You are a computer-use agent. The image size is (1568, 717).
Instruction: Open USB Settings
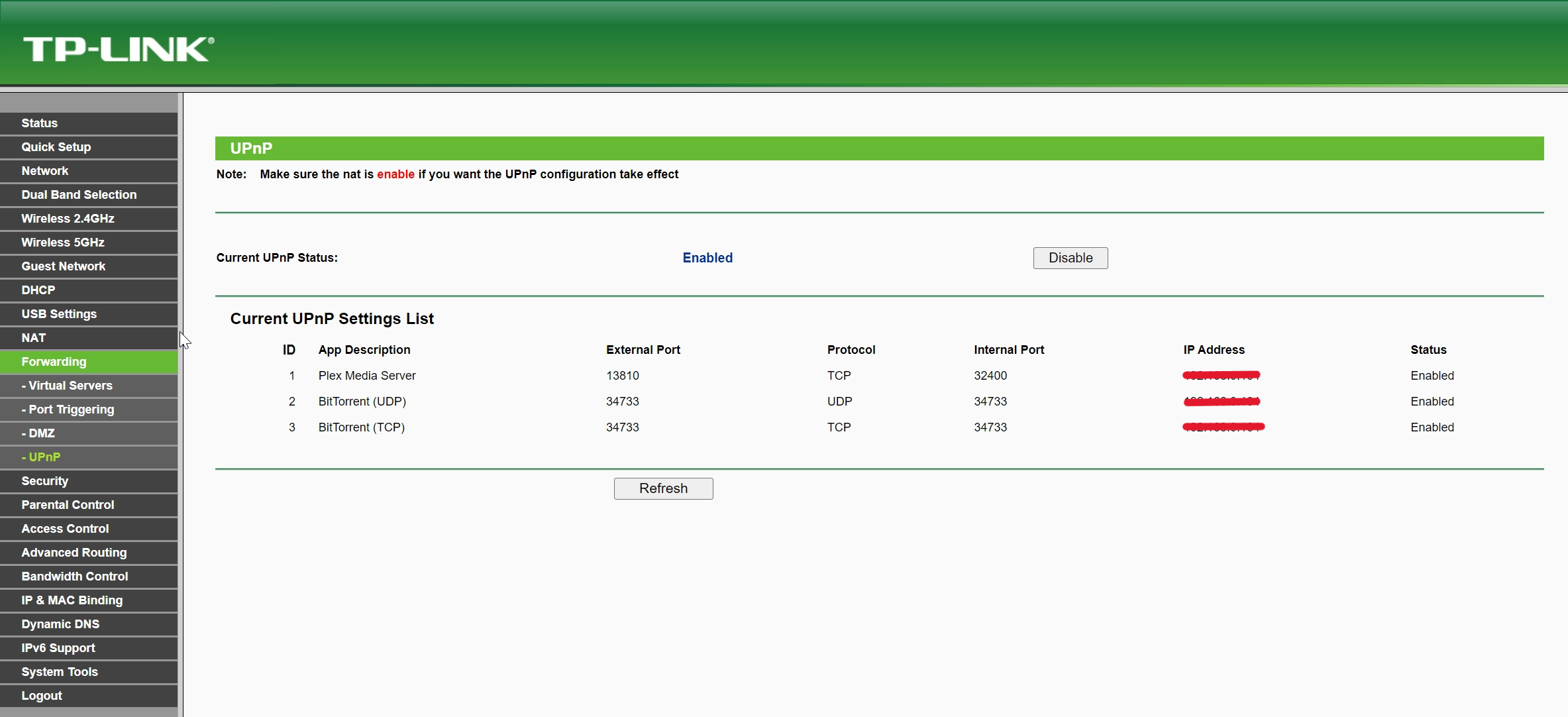coord(89,314)
